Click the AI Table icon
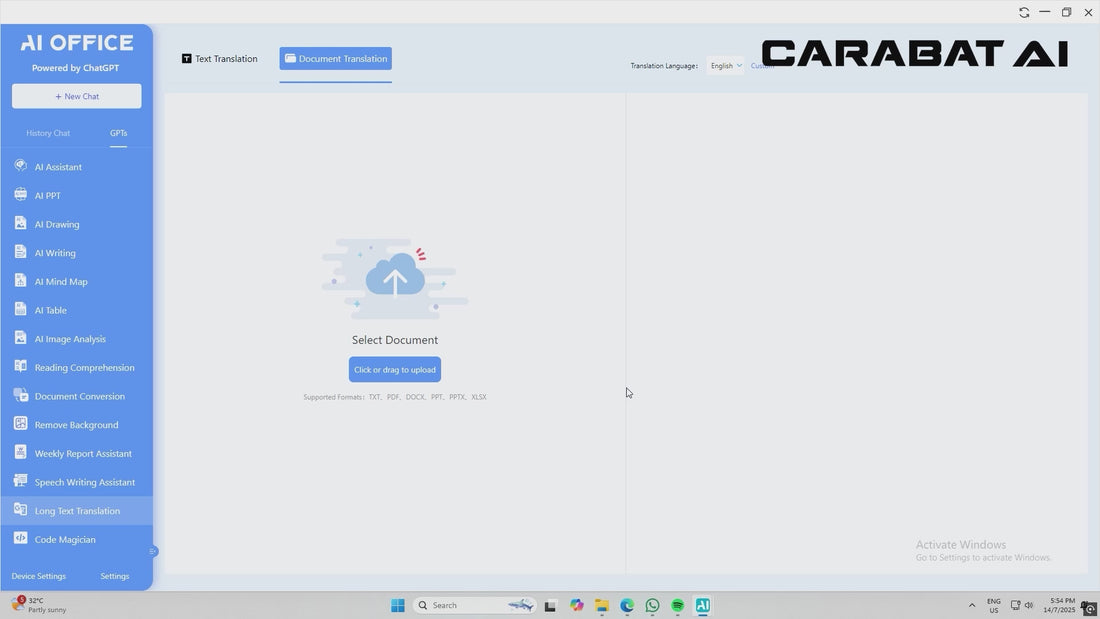This screenshot has width=1100, height=619. pos(20,309)
